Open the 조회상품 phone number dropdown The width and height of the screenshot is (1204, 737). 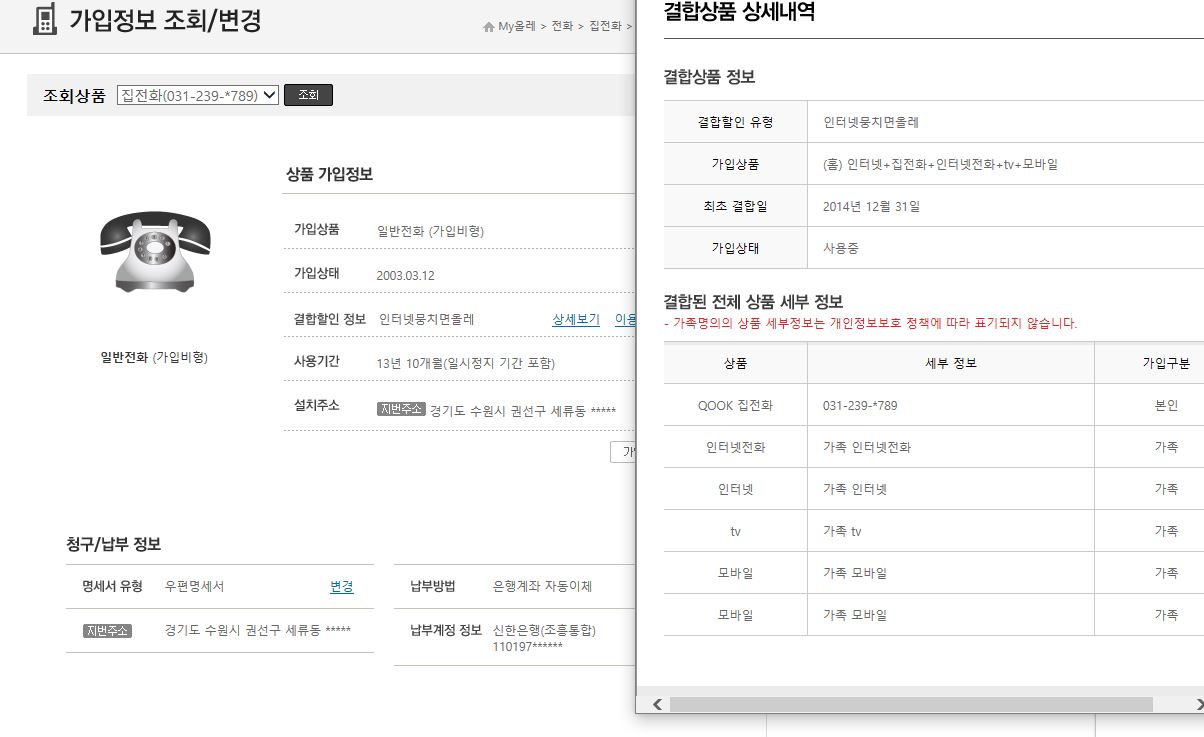point(197,95)
